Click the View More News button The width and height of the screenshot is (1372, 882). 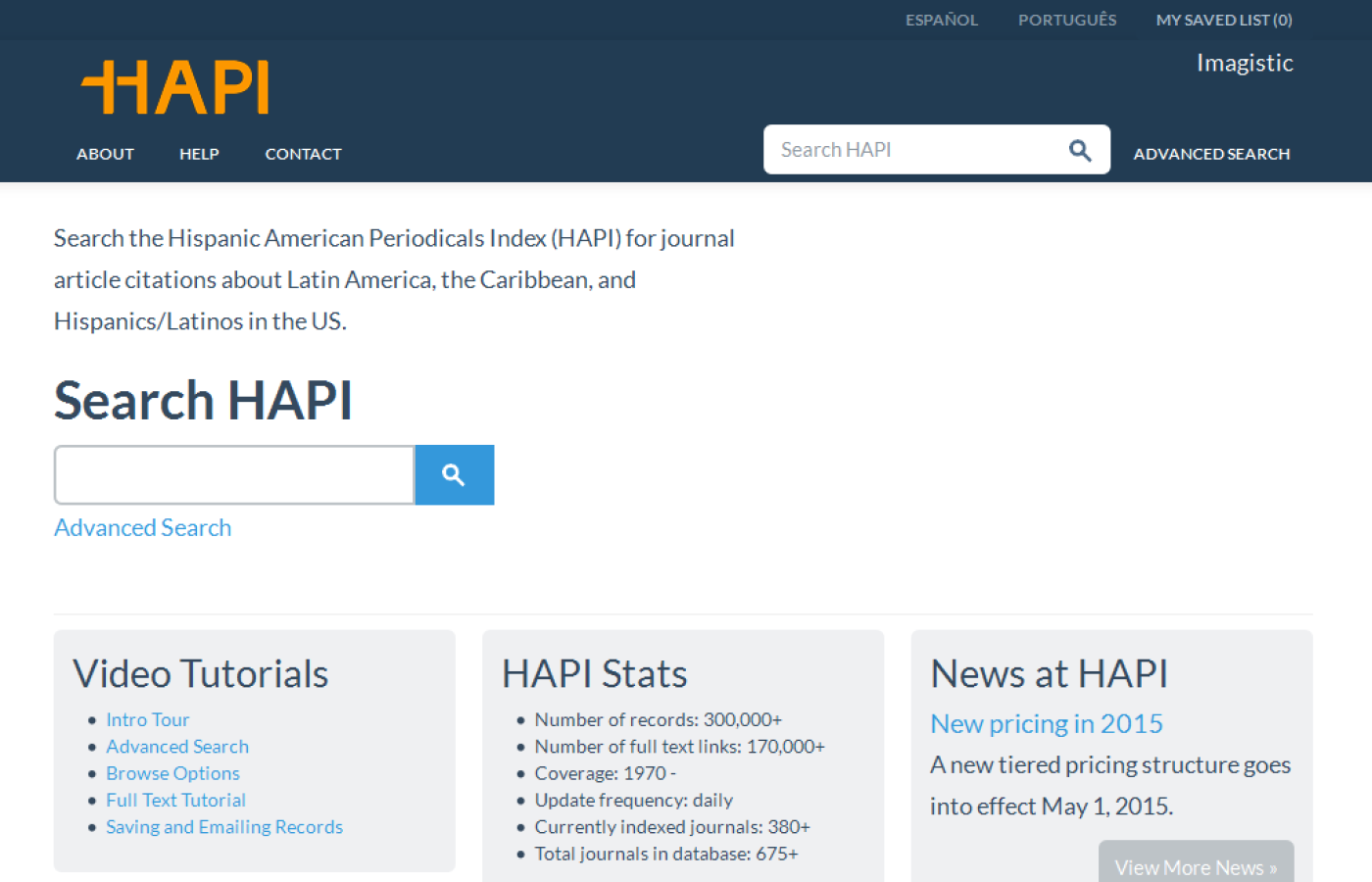pos(1196,866)
